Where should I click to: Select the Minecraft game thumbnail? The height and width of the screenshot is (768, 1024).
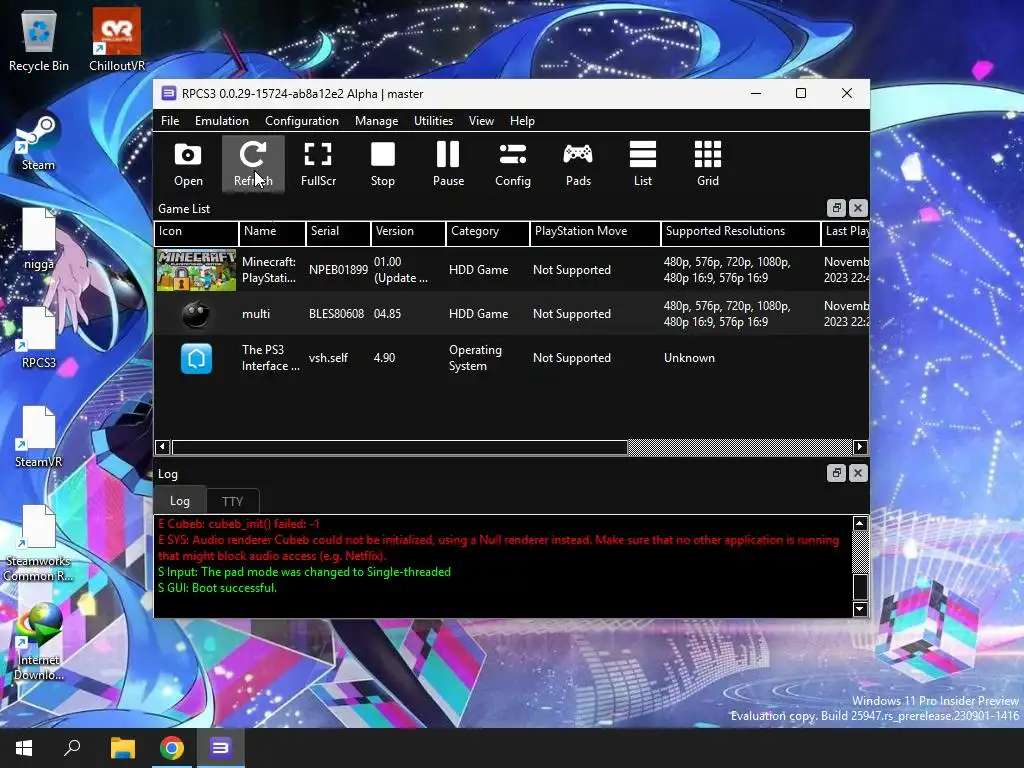[196, 270]
